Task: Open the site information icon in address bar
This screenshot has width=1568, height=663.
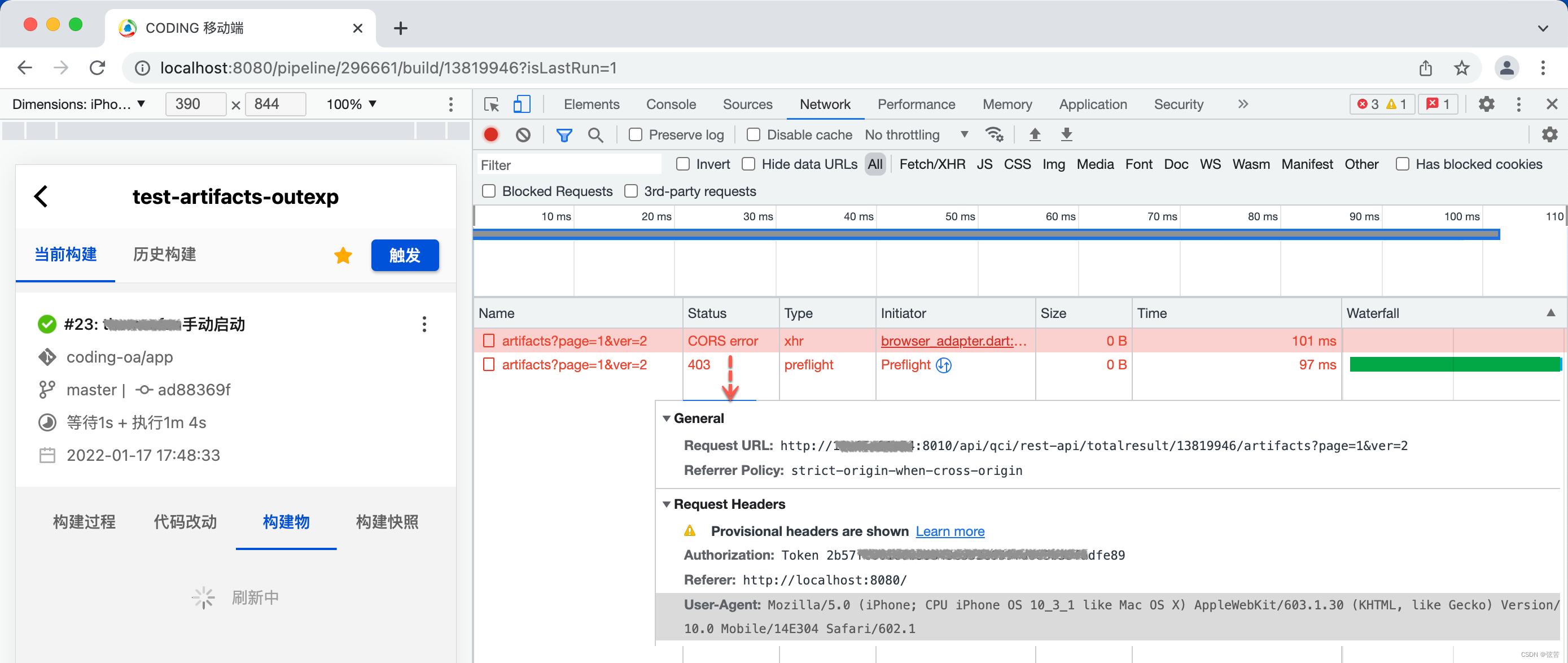Action: click(x=142, y=68)
